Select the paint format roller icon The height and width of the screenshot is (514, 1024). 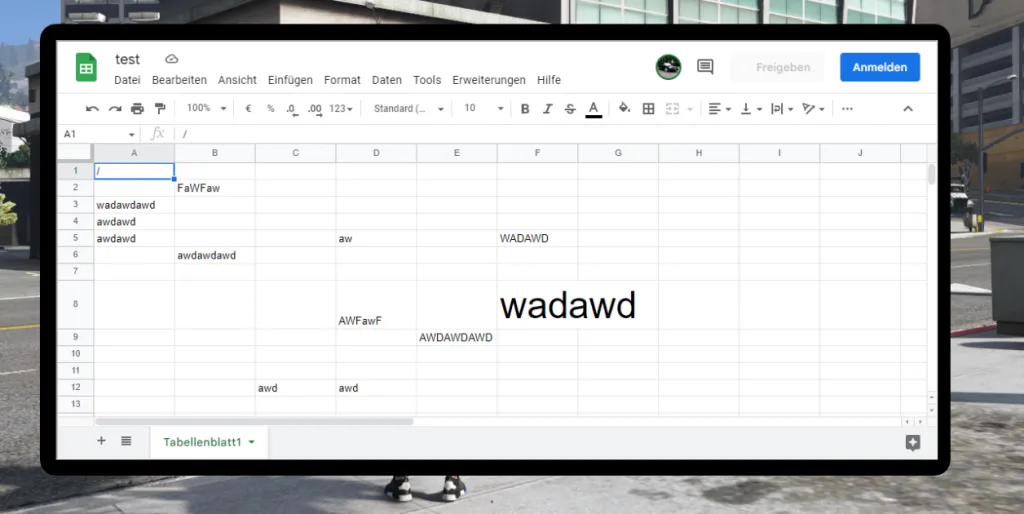point(160,109)
